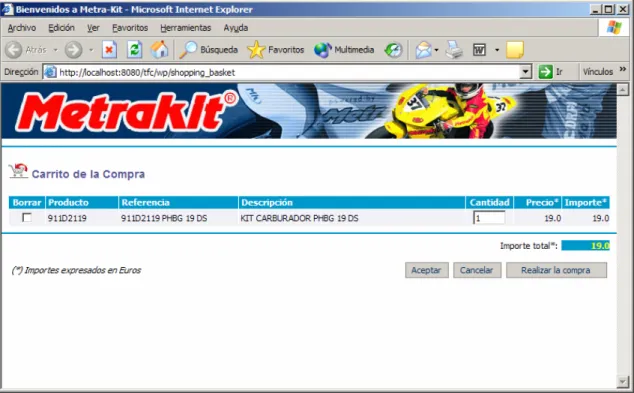
Task: Open the Búsqueda search tool
Action: tap(209, 50)
